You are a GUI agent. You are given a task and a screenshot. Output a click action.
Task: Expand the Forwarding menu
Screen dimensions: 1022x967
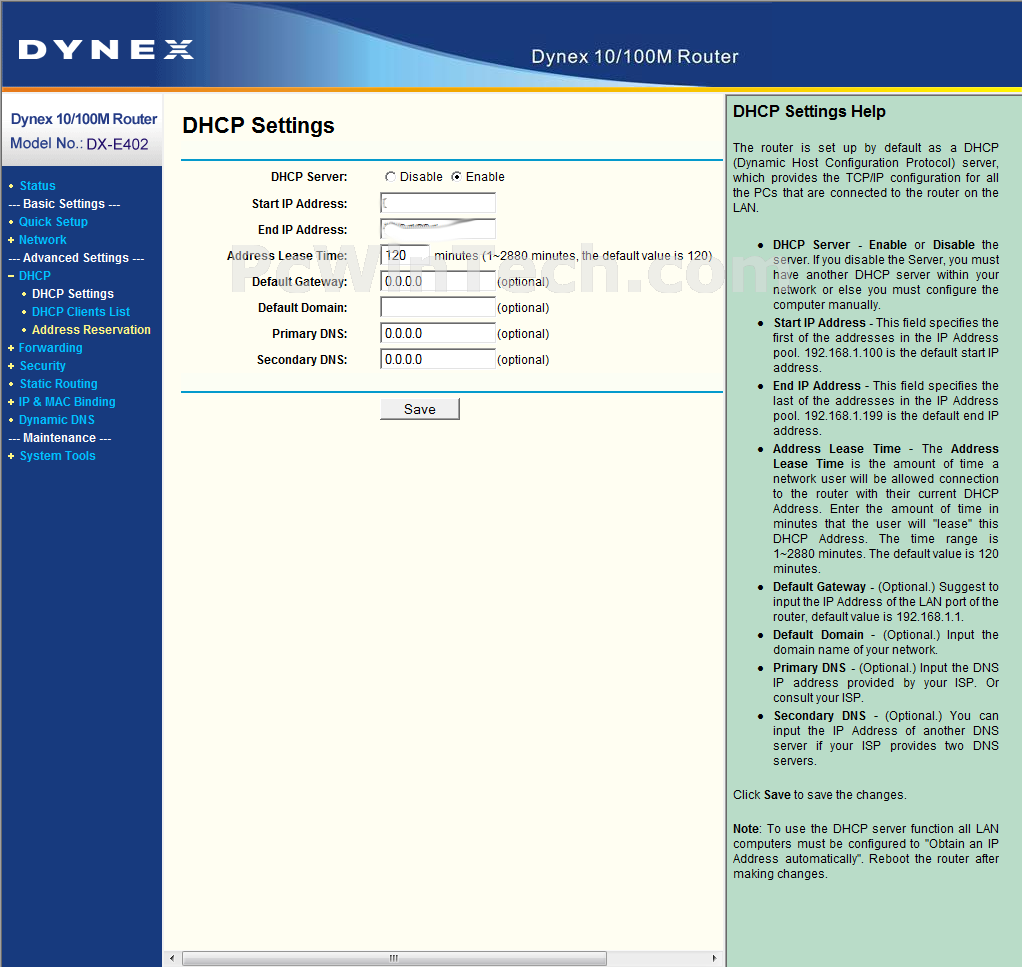[x=51, y=348]
